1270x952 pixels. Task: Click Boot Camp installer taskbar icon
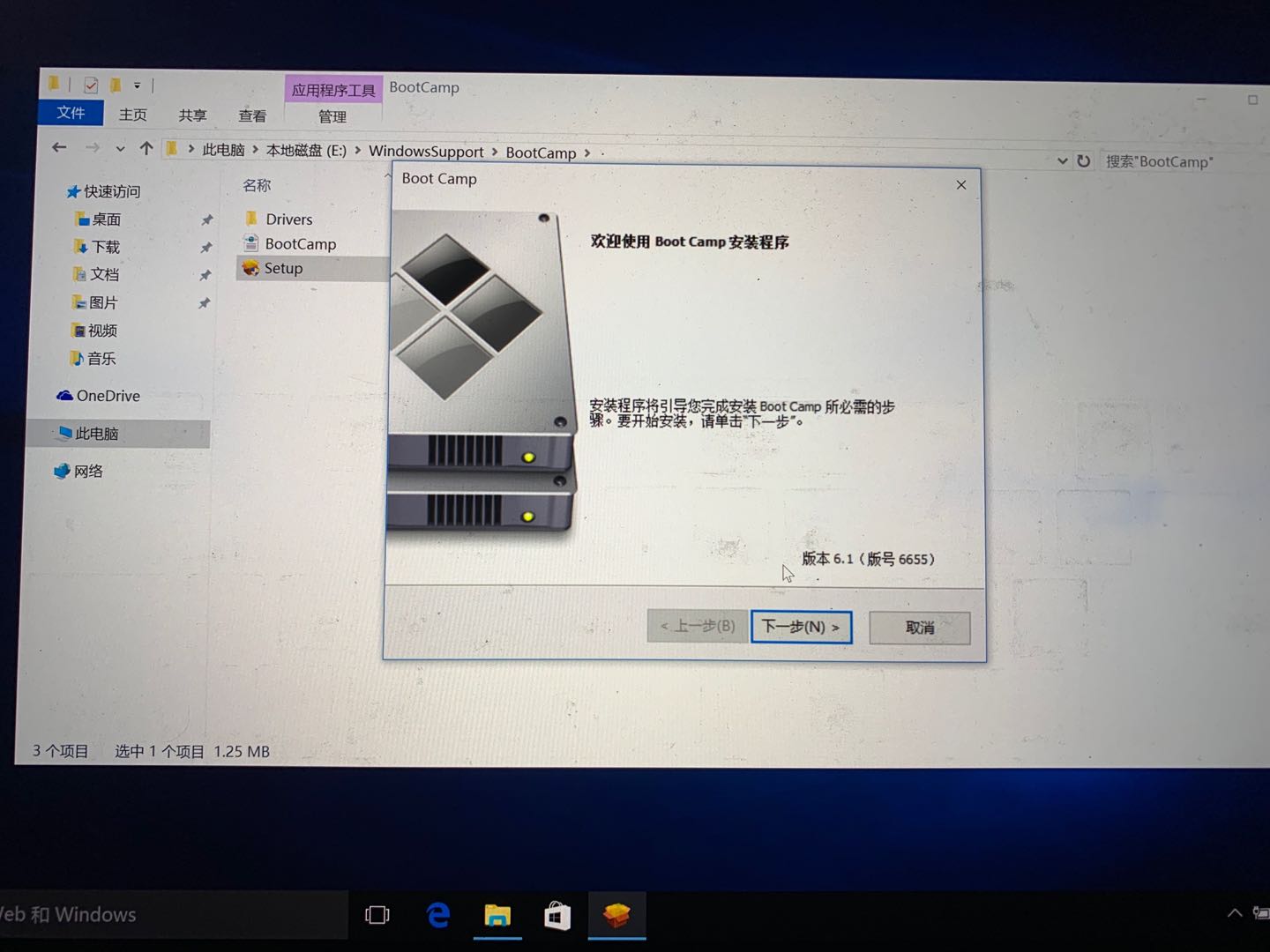(616, 916)
